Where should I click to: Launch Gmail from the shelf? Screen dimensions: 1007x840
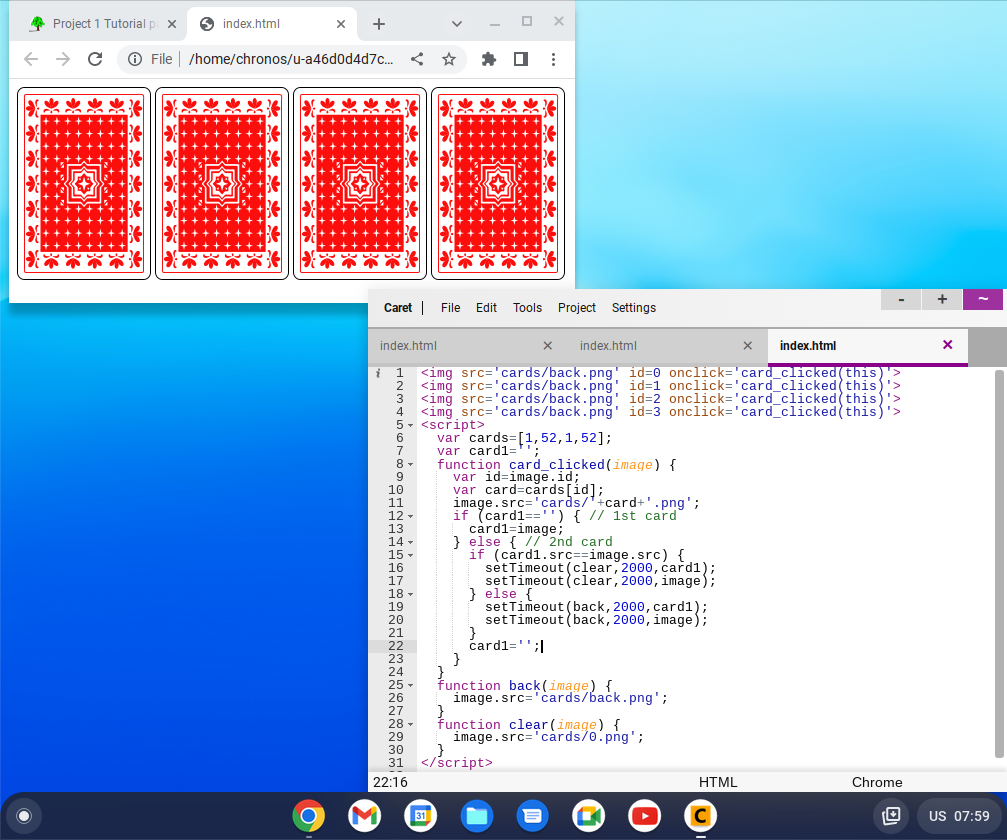coord(364,816)
